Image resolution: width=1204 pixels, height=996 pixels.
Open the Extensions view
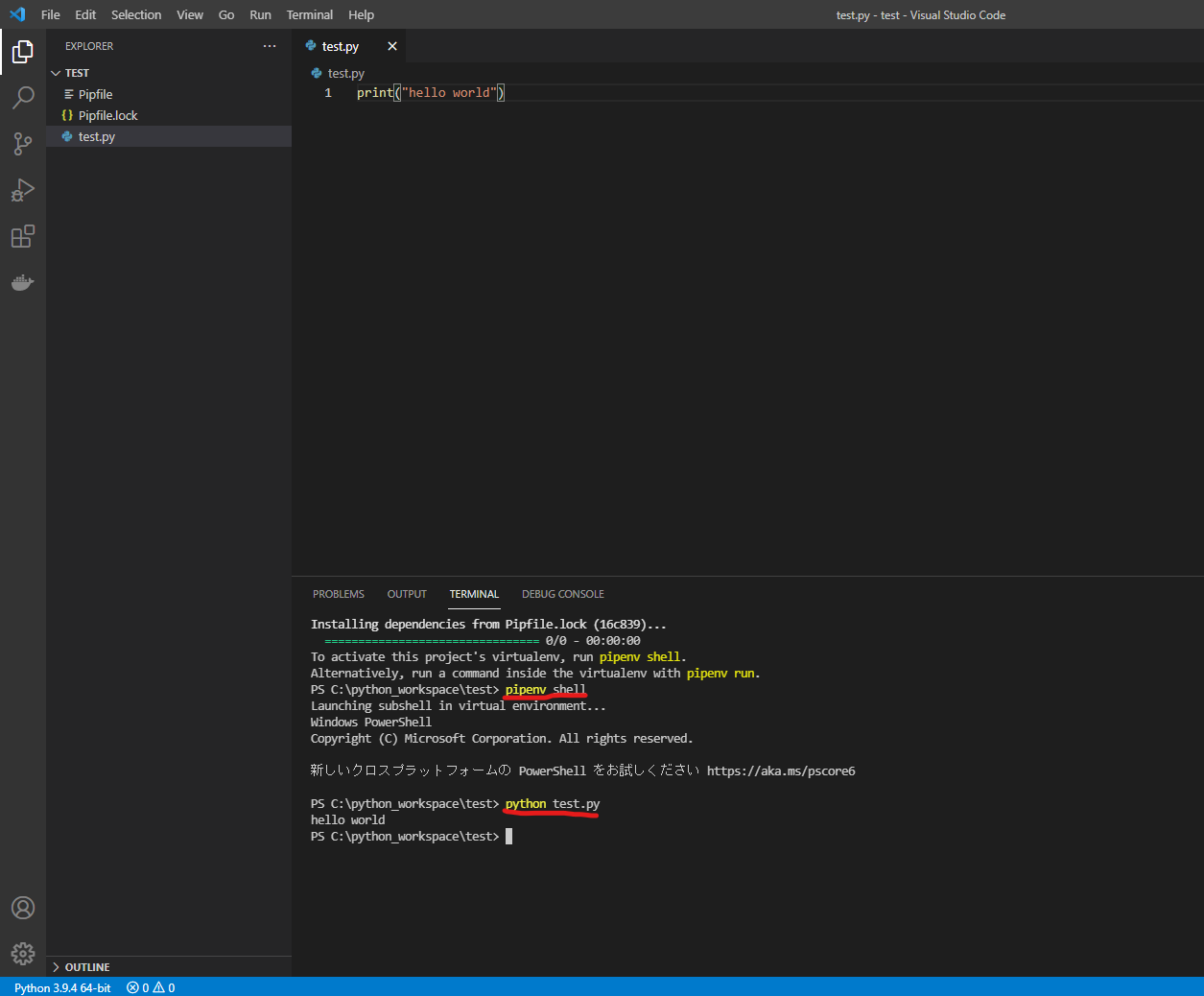pos(23,236)
